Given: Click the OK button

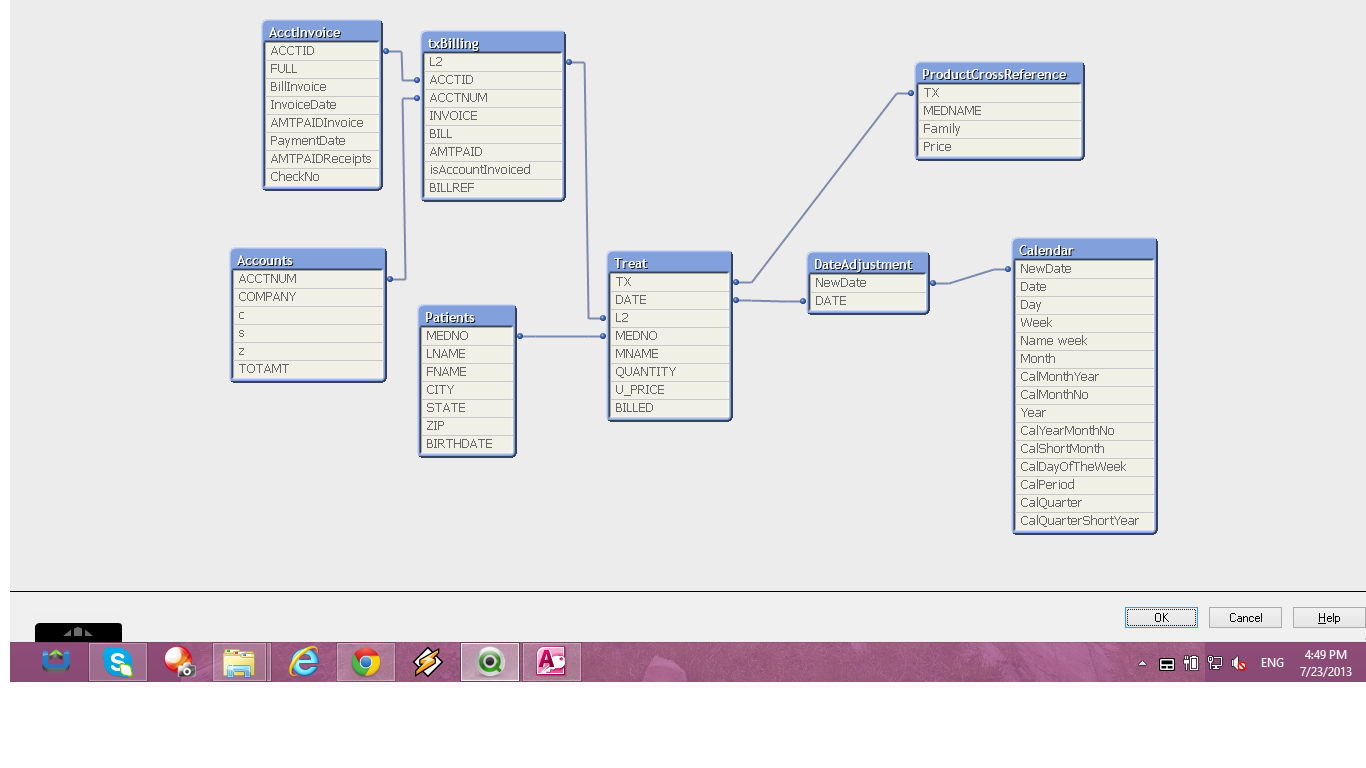Looking at the screenshot, I should click(x=1161, y=618).
